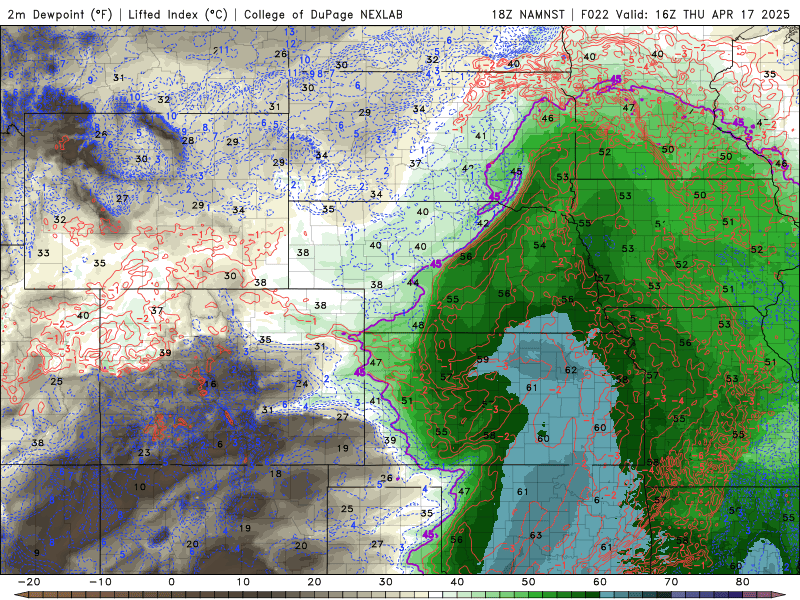
Task: Click the dewpoint value 16 on the map
Action: click(210, 384)
